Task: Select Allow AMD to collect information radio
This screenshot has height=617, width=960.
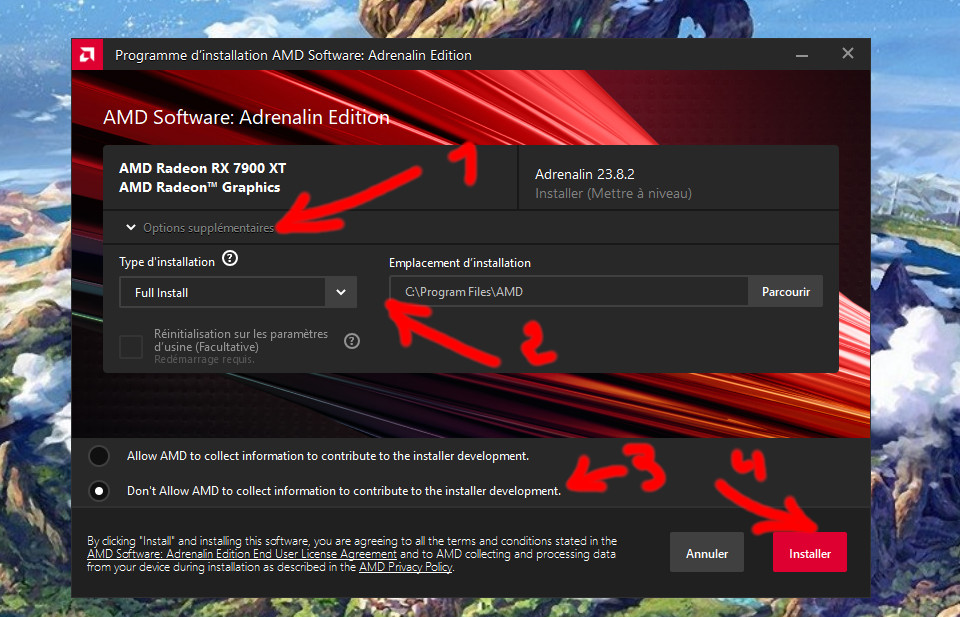Action: click(99, 456)
